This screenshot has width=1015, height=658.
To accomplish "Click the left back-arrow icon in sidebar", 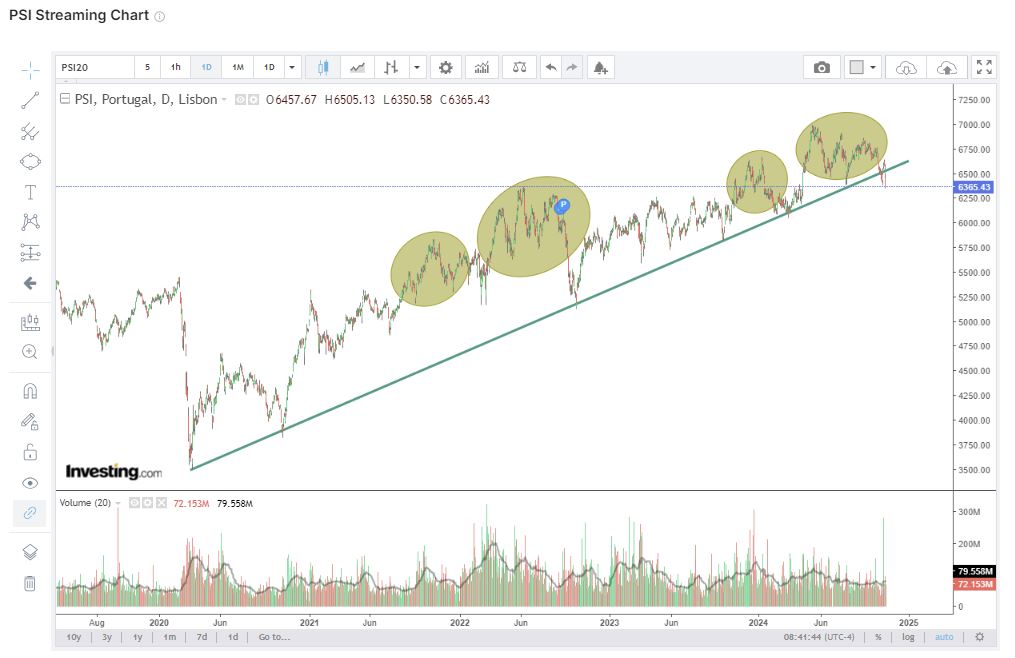I will click(30, 283).
